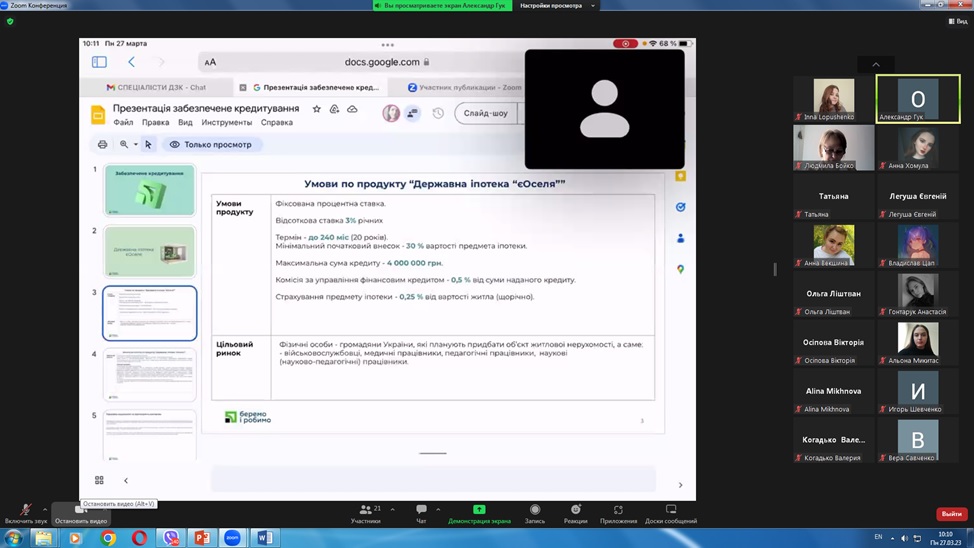Viewport: 974px width, 548px height.
Task: Open Opera browser from taskbar
Action: point(139,538)
